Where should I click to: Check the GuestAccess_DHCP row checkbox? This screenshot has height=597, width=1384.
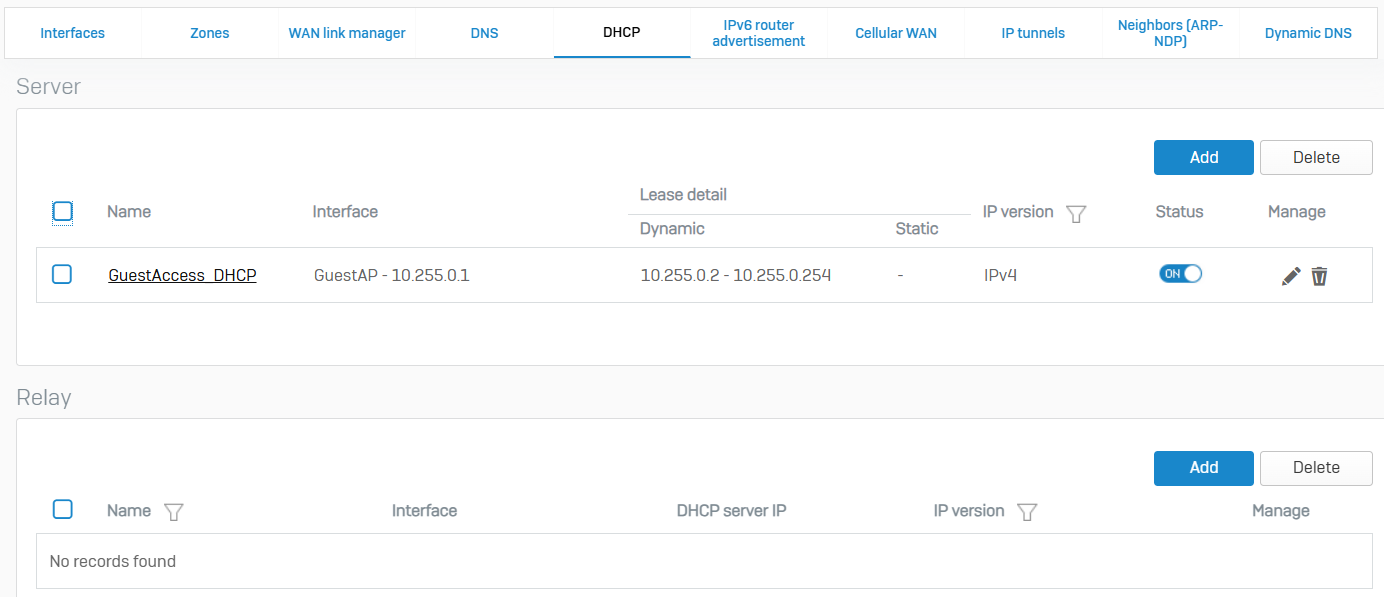pos(62,274)
